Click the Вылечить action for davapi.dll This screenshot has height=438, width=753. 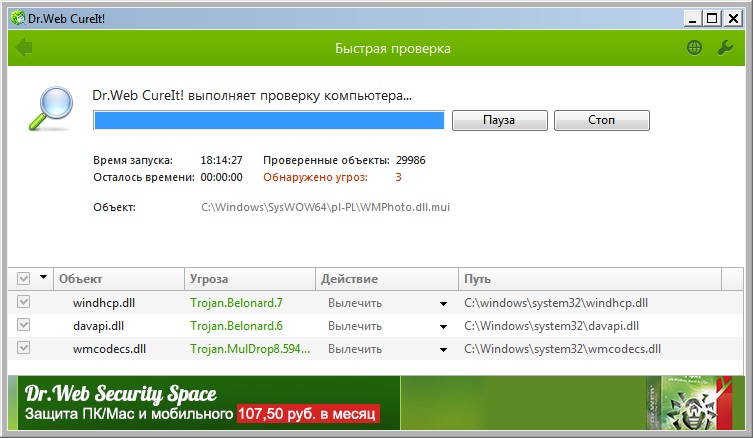pos(355,326)
